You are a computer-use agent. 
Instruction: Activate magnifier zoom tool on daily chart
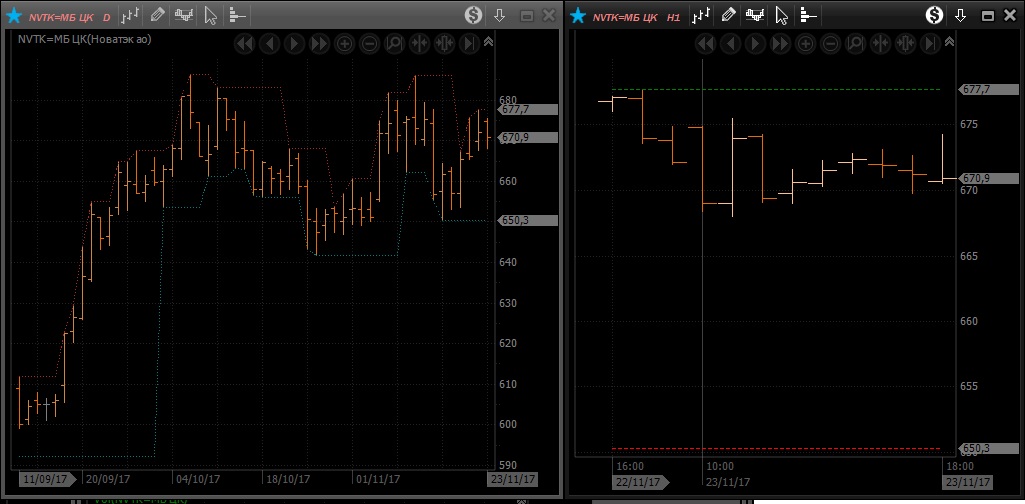coord(394,44)
